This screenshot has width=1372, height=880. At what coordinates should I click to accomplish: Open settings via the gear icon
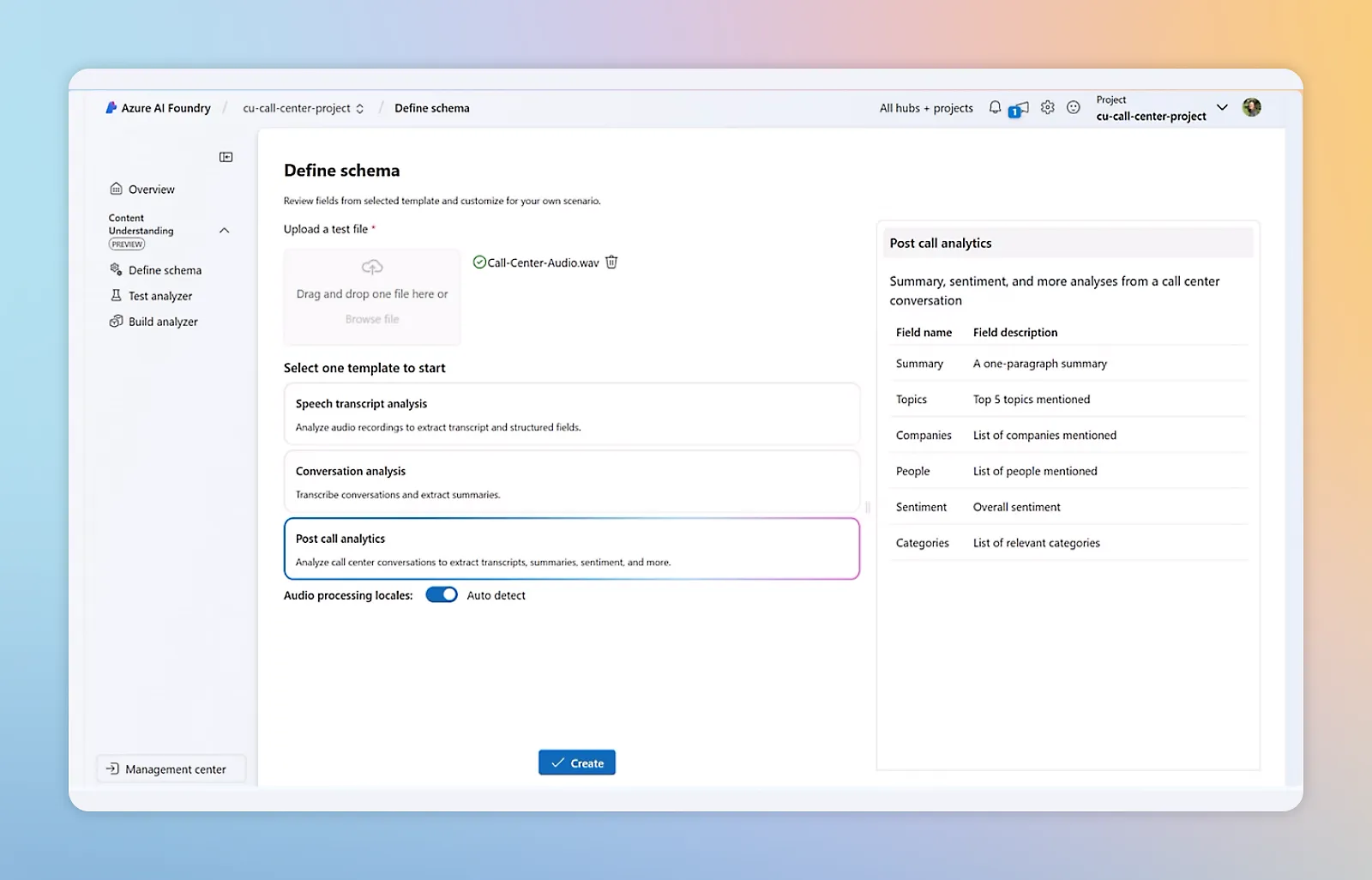pyautogui.click(x=1047, y=108)
